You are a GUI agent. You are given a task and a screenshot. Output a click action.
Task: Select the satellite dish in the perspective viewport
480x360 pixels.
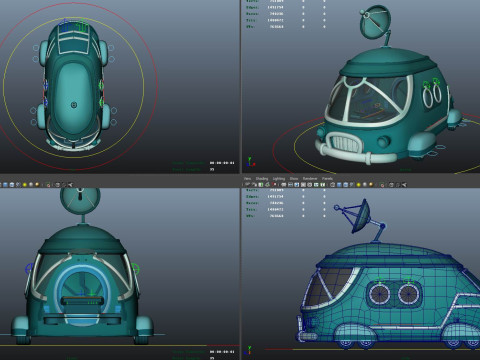pos(375,22)
